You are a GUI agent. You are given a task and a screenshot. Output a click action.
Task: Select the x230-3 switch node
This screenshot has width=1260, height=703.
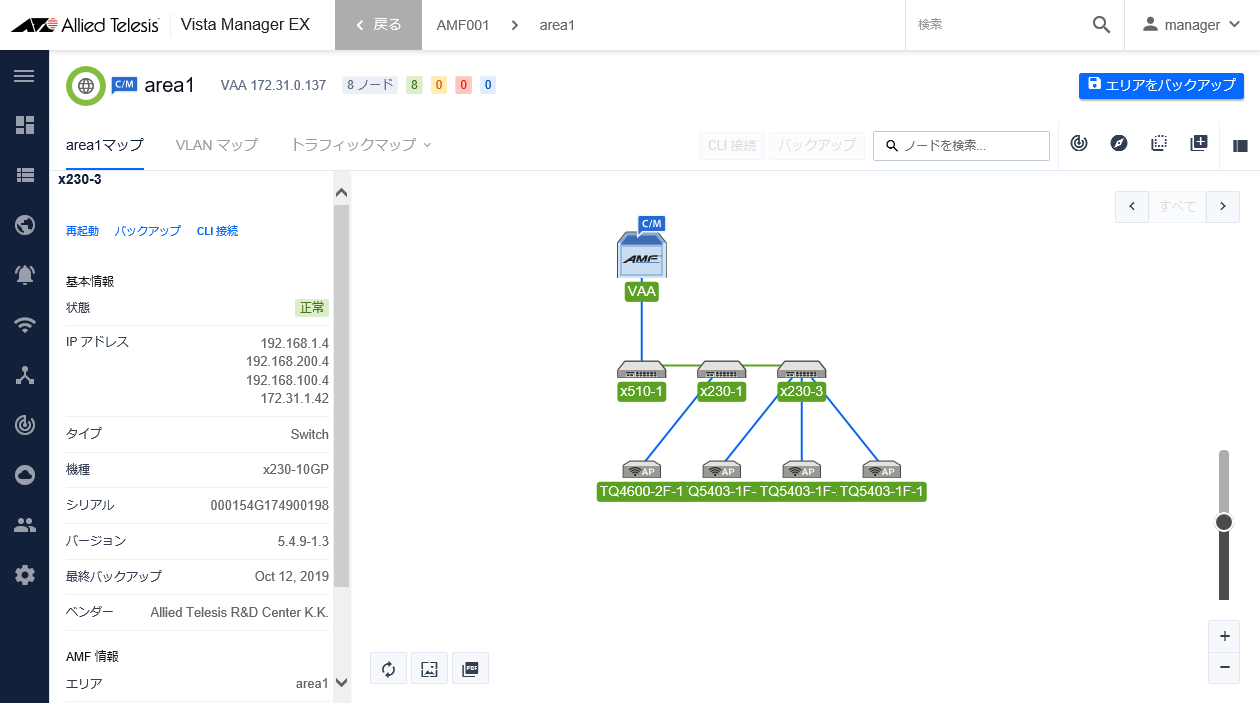pos(801,371)
